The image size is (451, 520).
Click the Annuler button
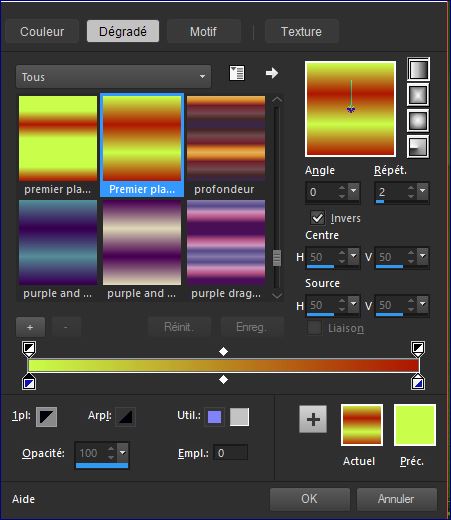pos(396,499)
